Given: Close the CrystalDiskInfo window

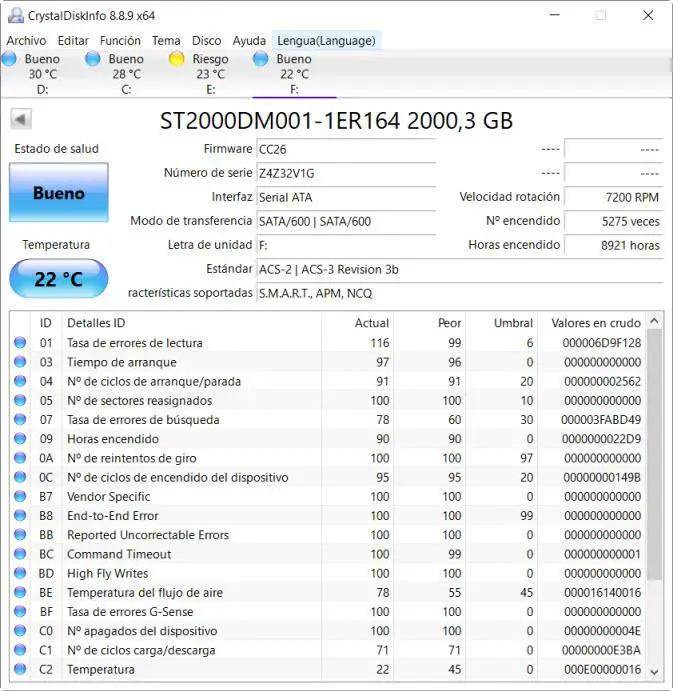Looking at the screenshot, I should point(648,15).
